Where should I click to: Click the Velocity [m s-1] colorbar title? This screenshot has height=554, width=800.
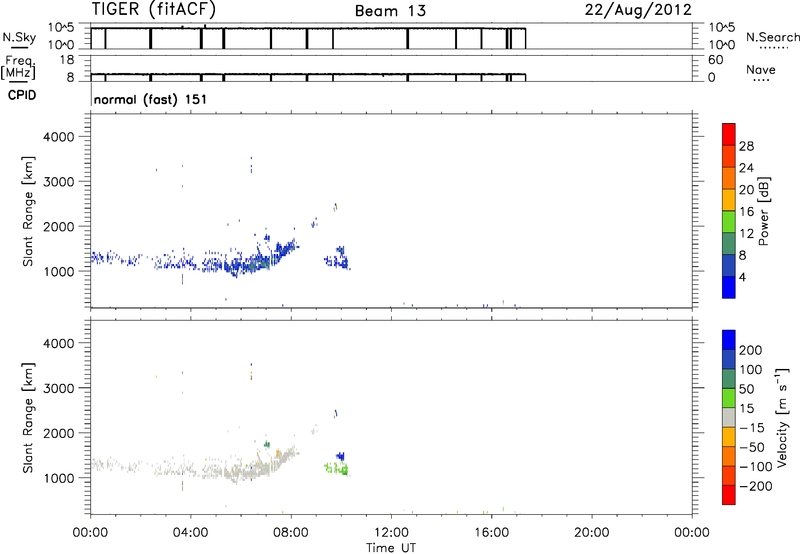click(782, 417)
